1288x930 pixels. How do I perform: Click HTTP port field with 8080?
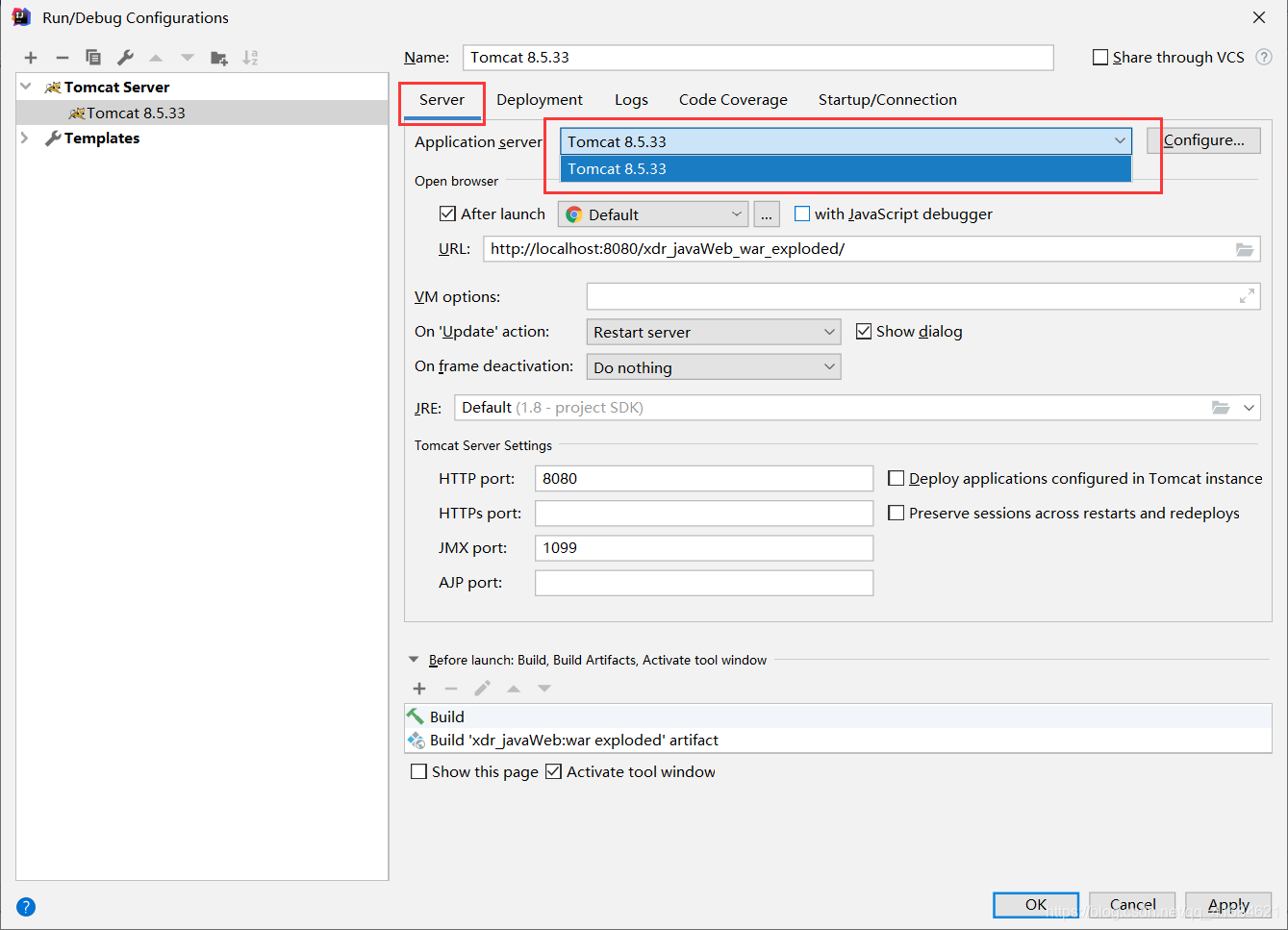(x=704, y=478)
